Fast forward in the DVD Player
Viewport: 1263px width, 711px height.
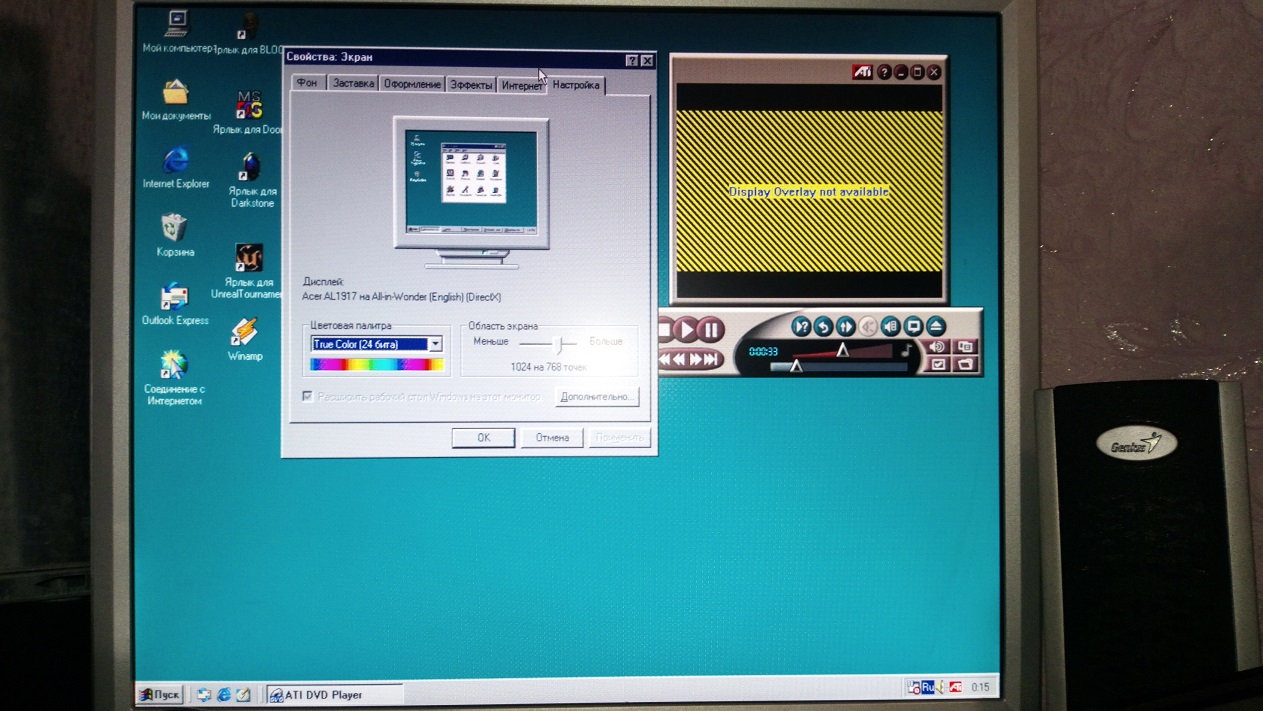tap(695, 359)
